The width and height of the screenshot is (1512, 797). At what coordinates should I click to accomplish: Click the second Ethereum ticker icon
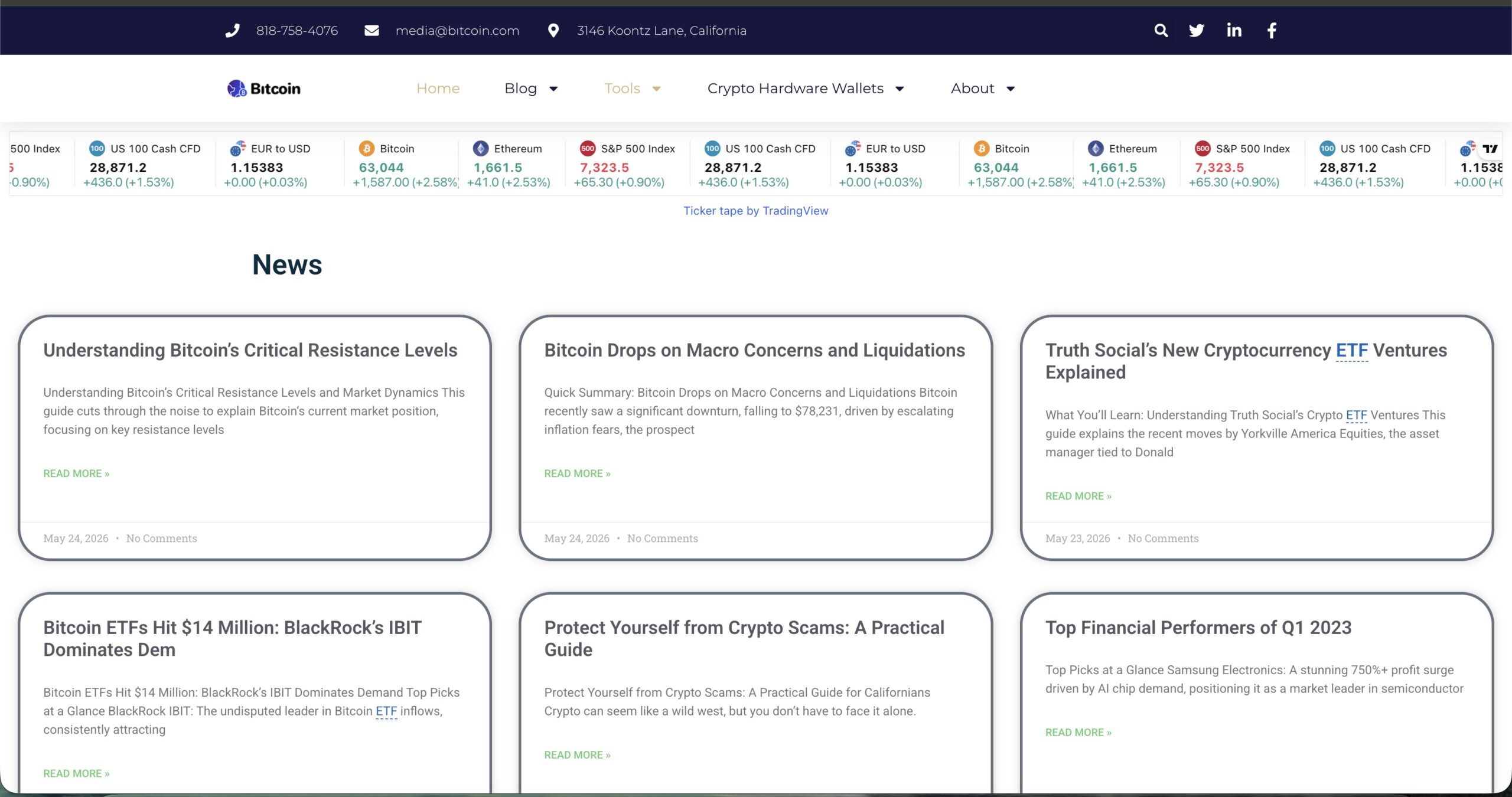[x=1096, y=149]
